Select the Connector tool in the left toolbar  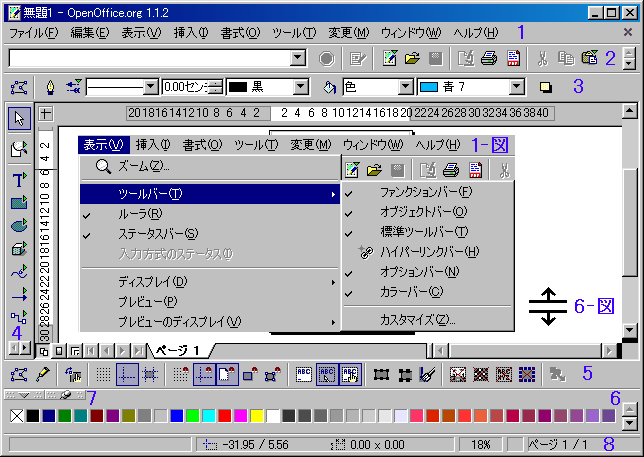(x=19, y=317)
